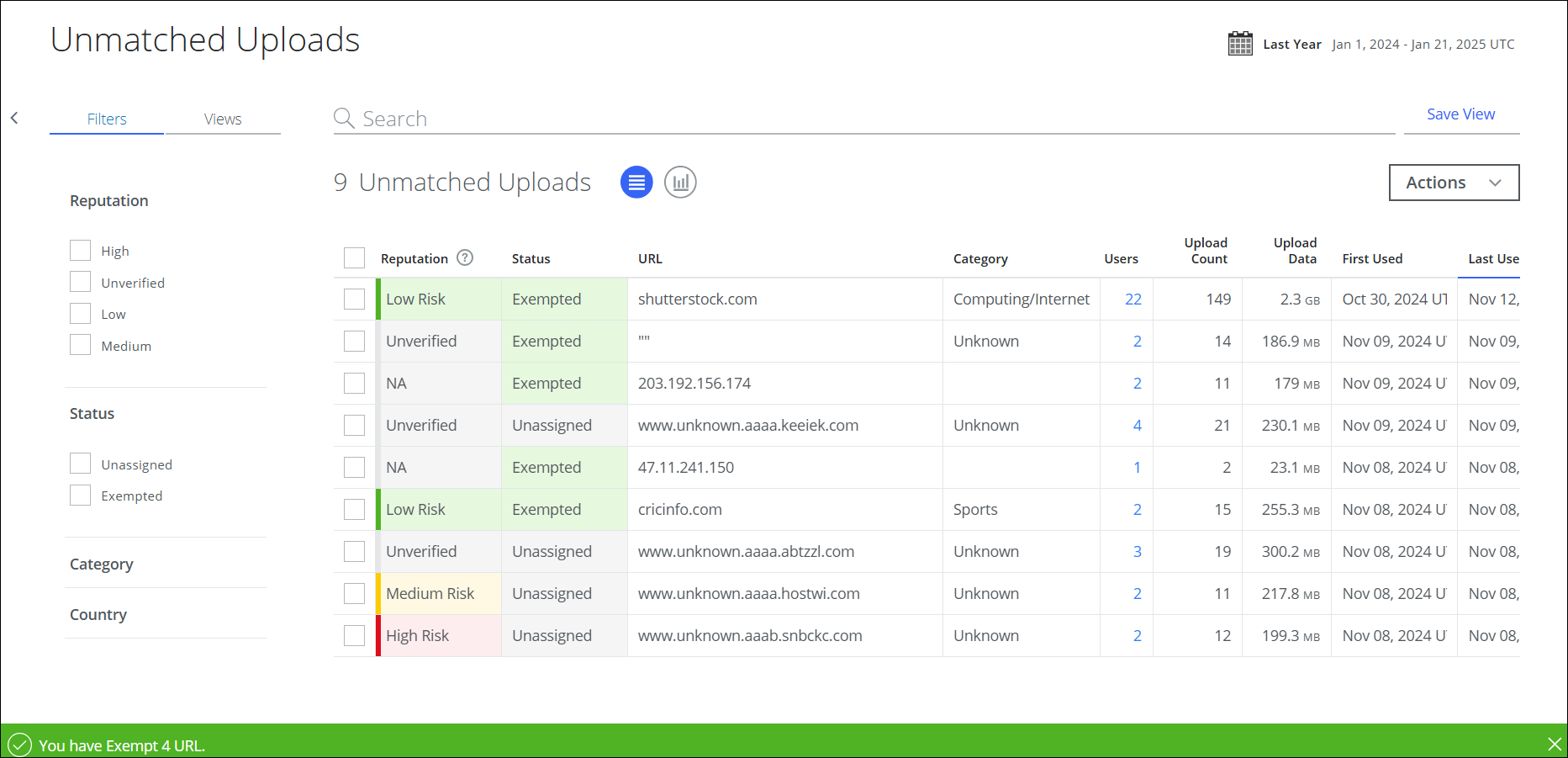Screen dimensions: 1568x758
Task: Switch to the list view icon
Action: tap(636, 182)
